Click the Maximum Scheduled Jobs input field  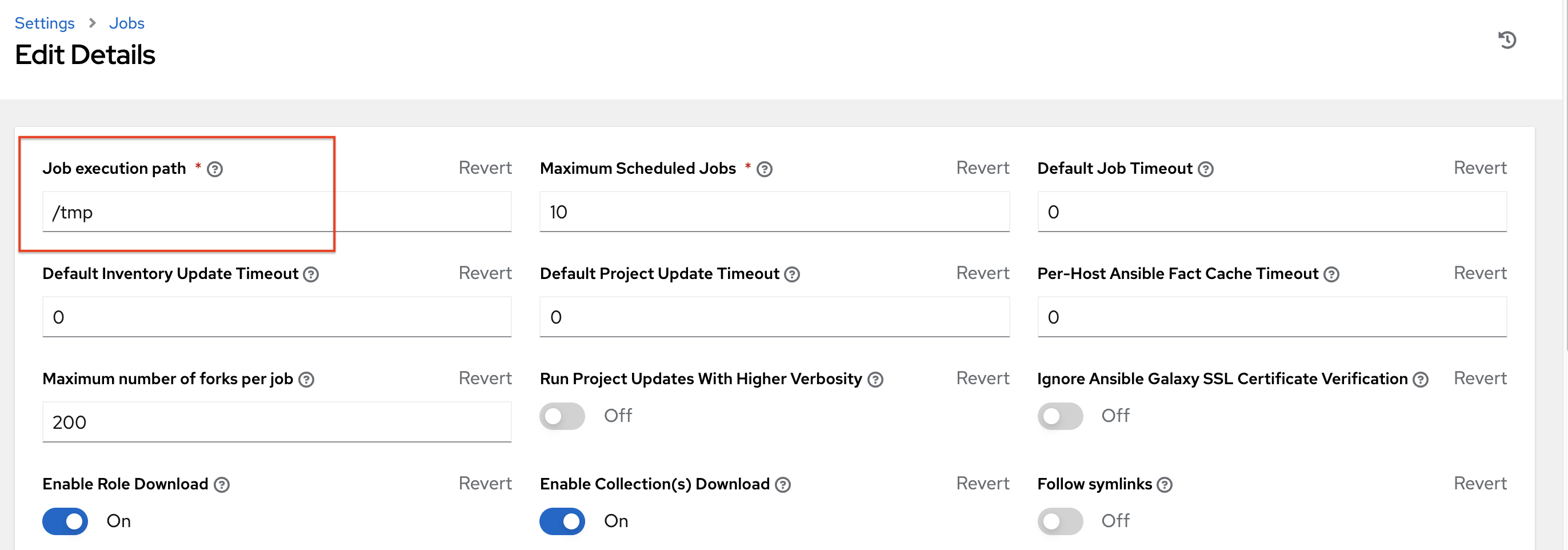coord(774,212)
